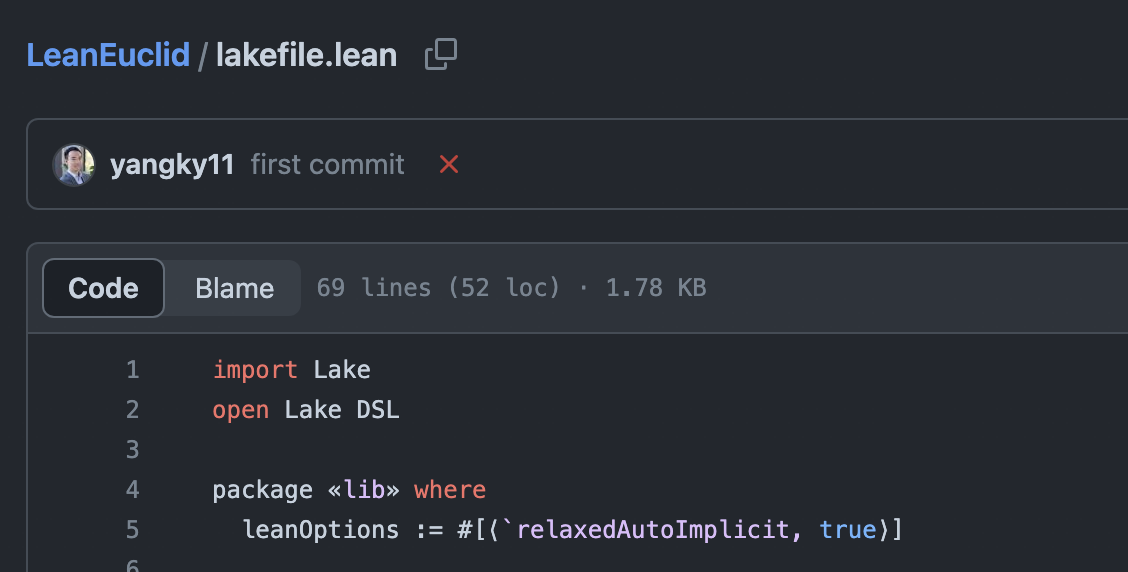Click the 'where' keyword on line 4
The image size is (1128, 572).
tap(450, 490)
